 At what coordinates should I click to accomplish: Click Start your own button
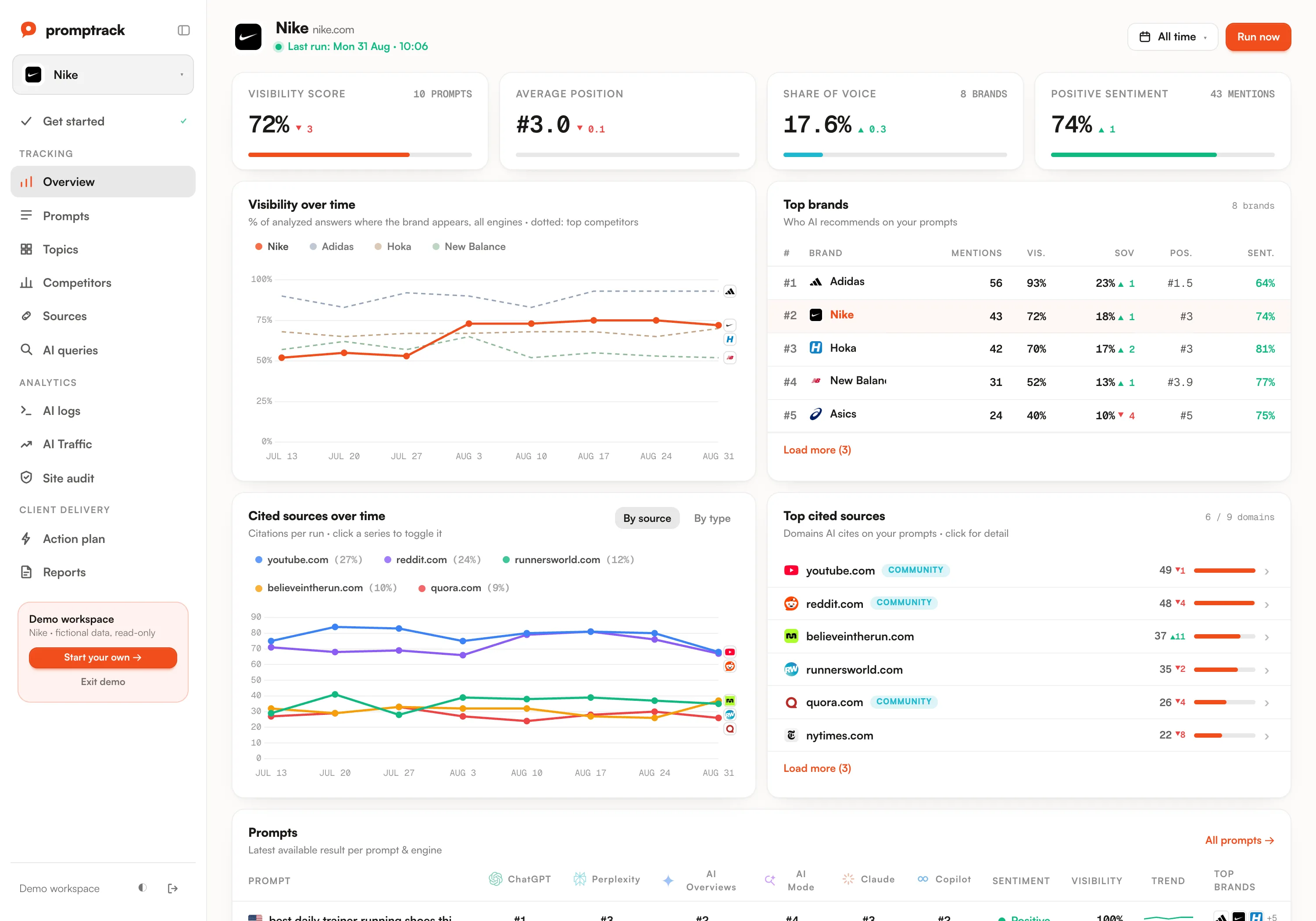(103, 657)
